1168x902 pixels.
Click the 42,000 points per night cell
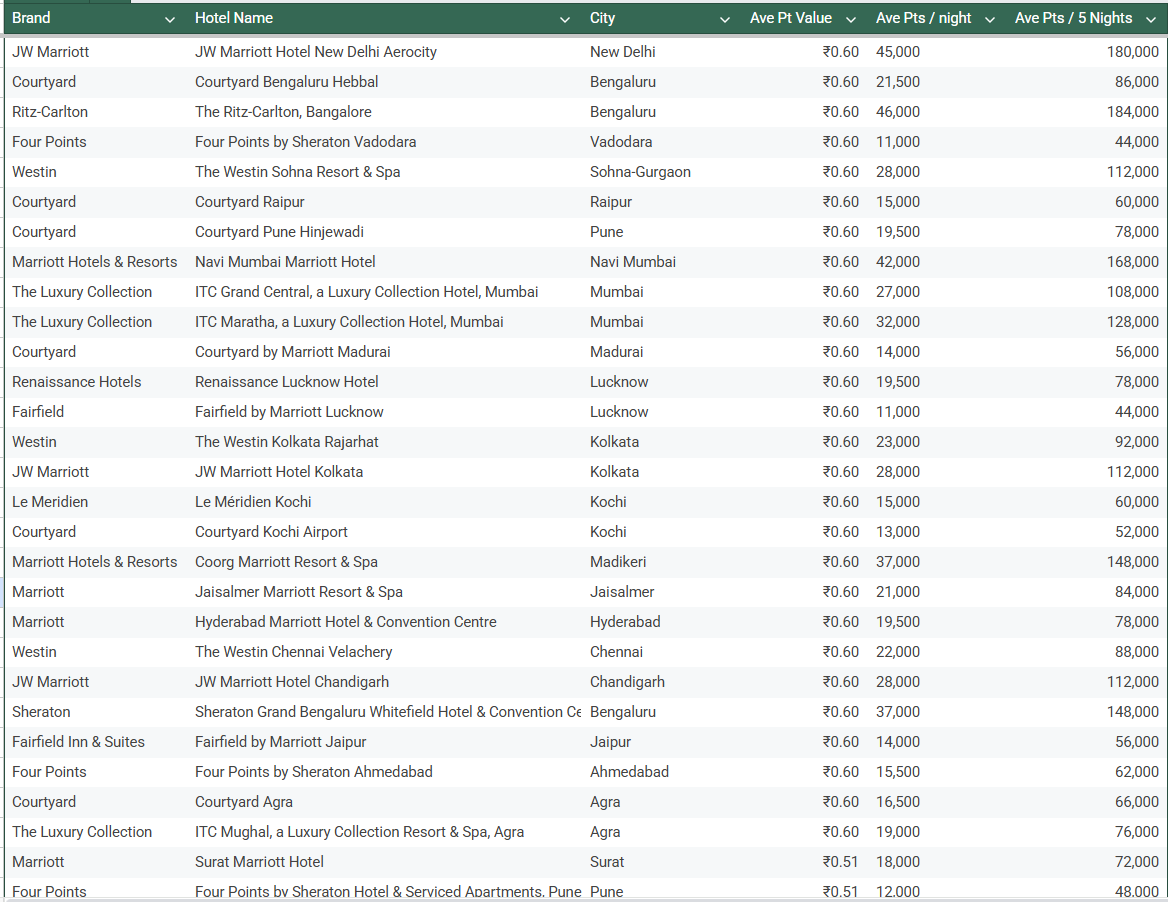939,262
